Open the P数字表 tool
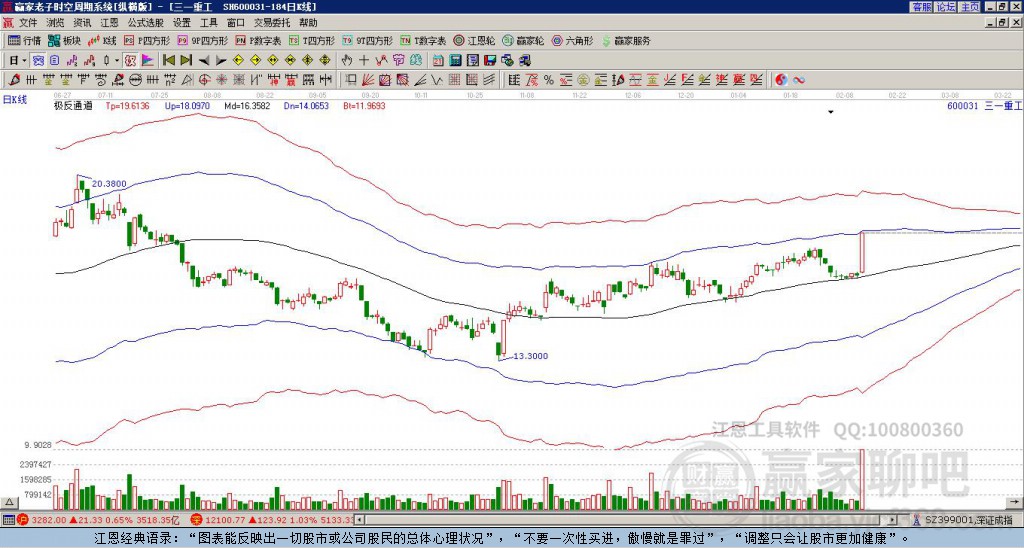Screen dimensions: 1024x548 point(258,40)
